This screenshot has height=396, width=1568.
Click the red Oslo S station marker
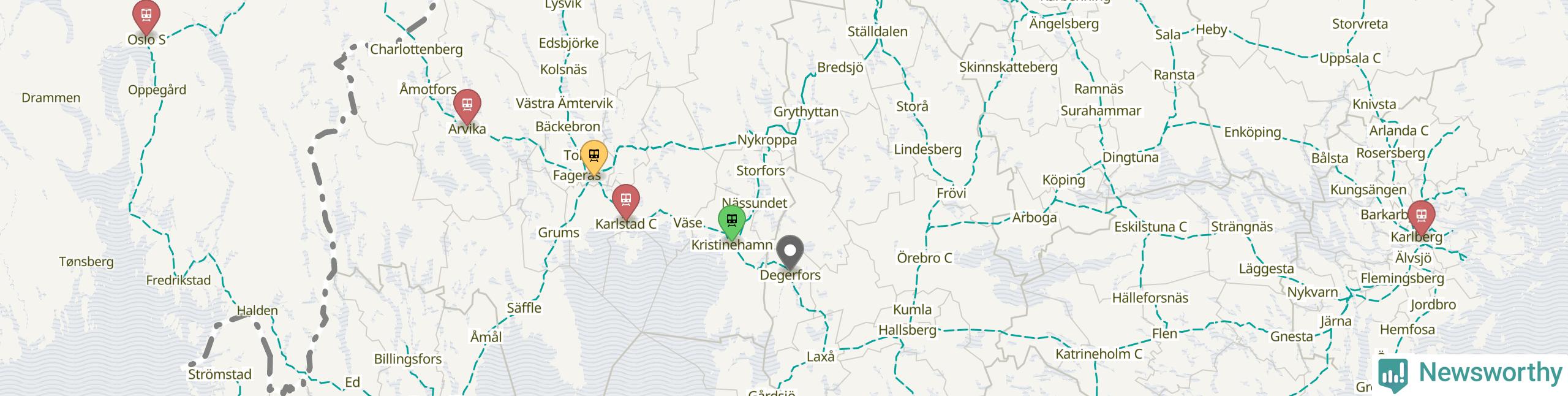pos(146,15)
